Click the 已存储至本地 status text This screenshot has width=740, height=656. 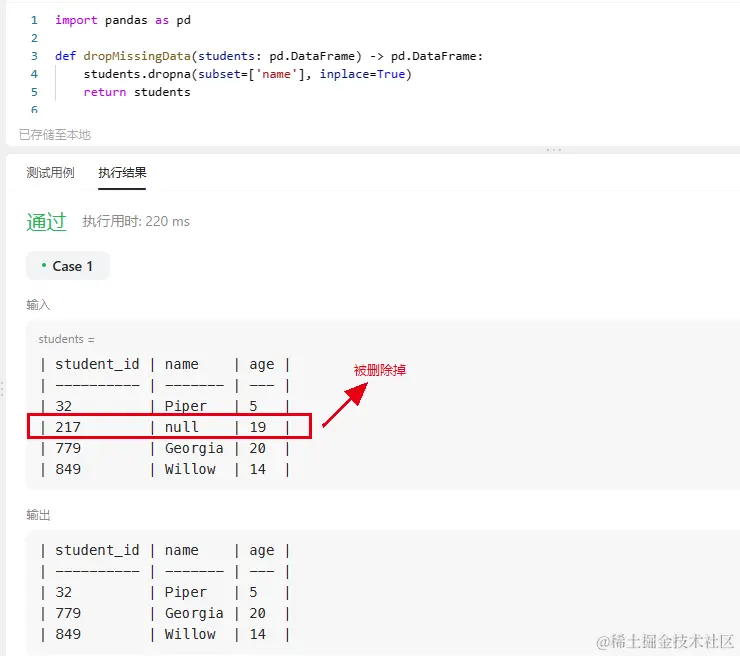pos(55,135)
